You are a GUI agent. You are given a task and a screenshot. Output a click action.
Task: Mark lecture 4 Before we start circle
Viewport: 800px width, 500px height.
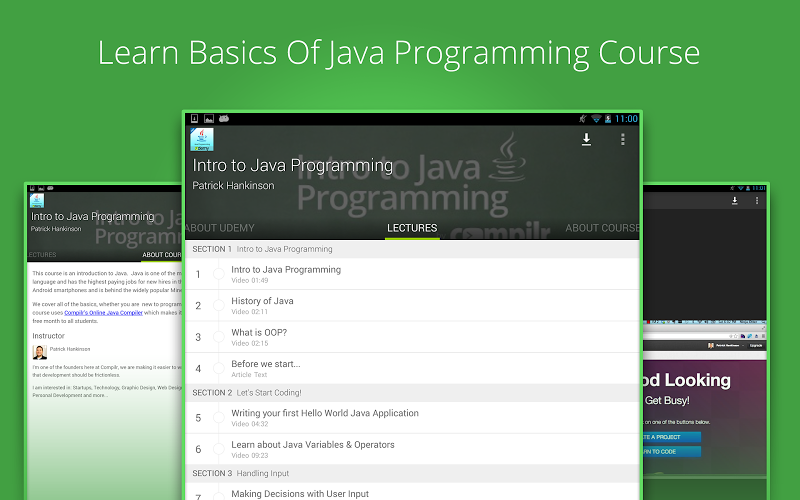coord(218,368)
